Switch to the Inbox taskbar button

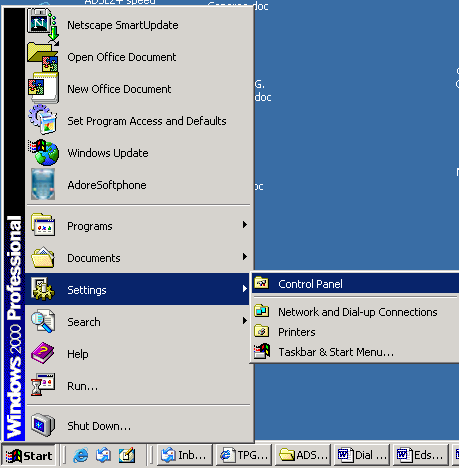pyautogui.click(x=184, y=455)
